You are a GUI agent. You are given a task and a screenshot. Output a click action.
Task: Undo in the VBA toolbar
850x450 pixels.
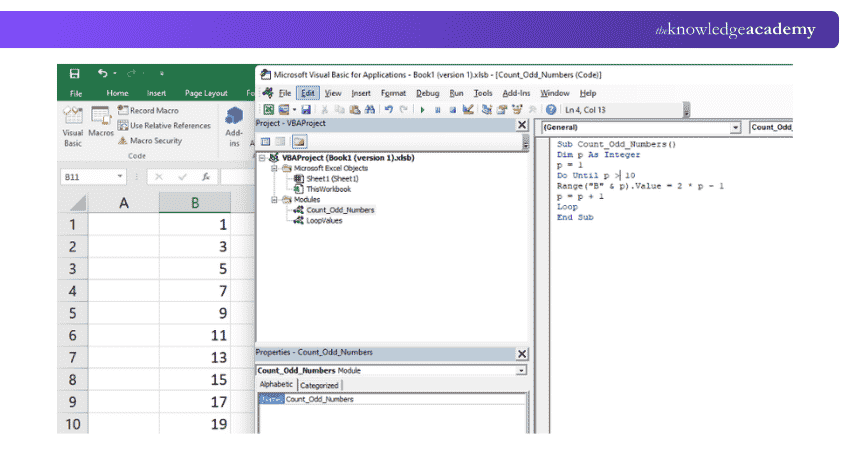[389, 110]
